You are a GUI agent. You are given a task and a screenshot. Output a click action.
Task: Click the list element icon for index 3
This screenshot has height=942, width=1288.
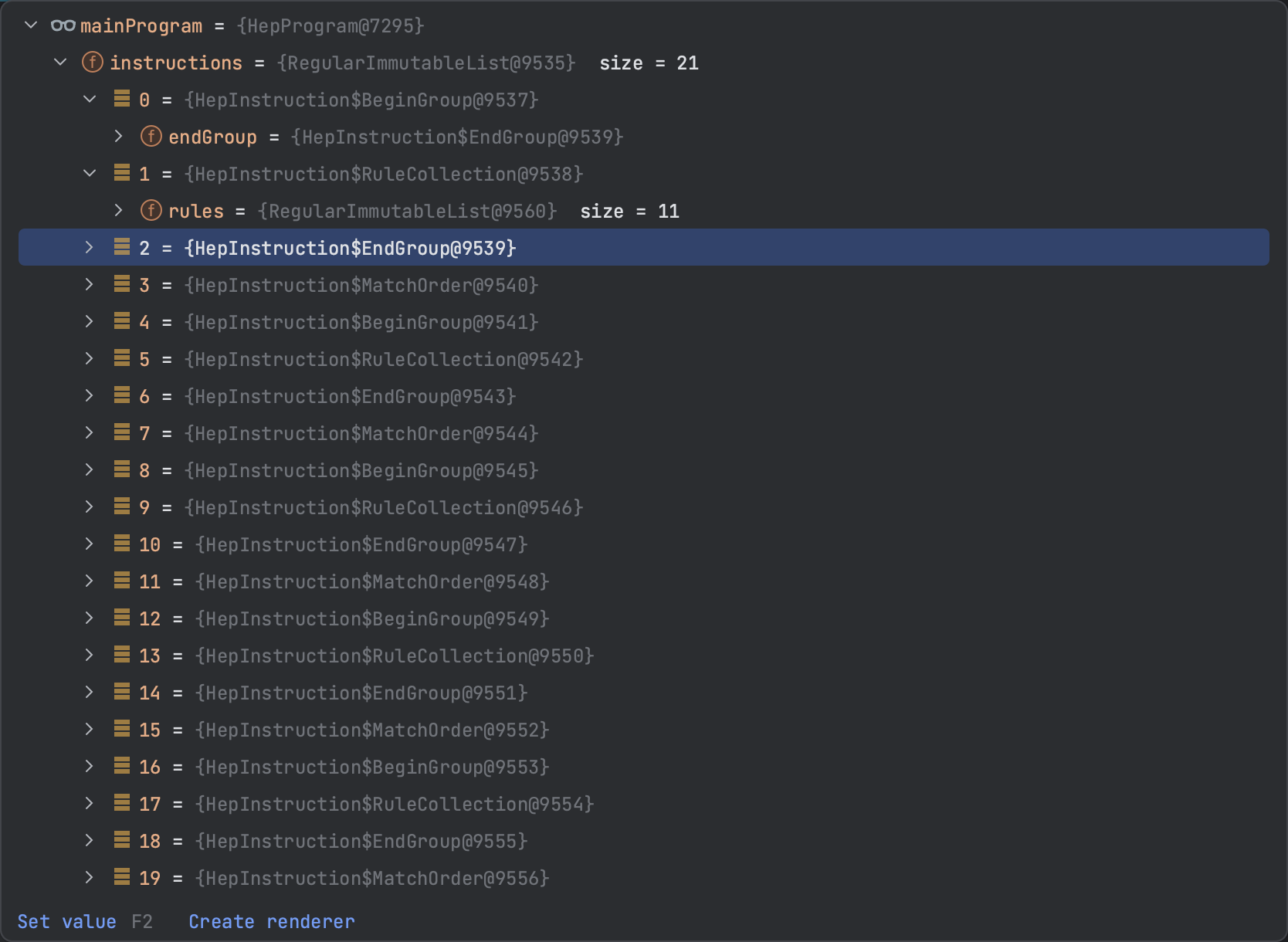click(x=122, y=284)
